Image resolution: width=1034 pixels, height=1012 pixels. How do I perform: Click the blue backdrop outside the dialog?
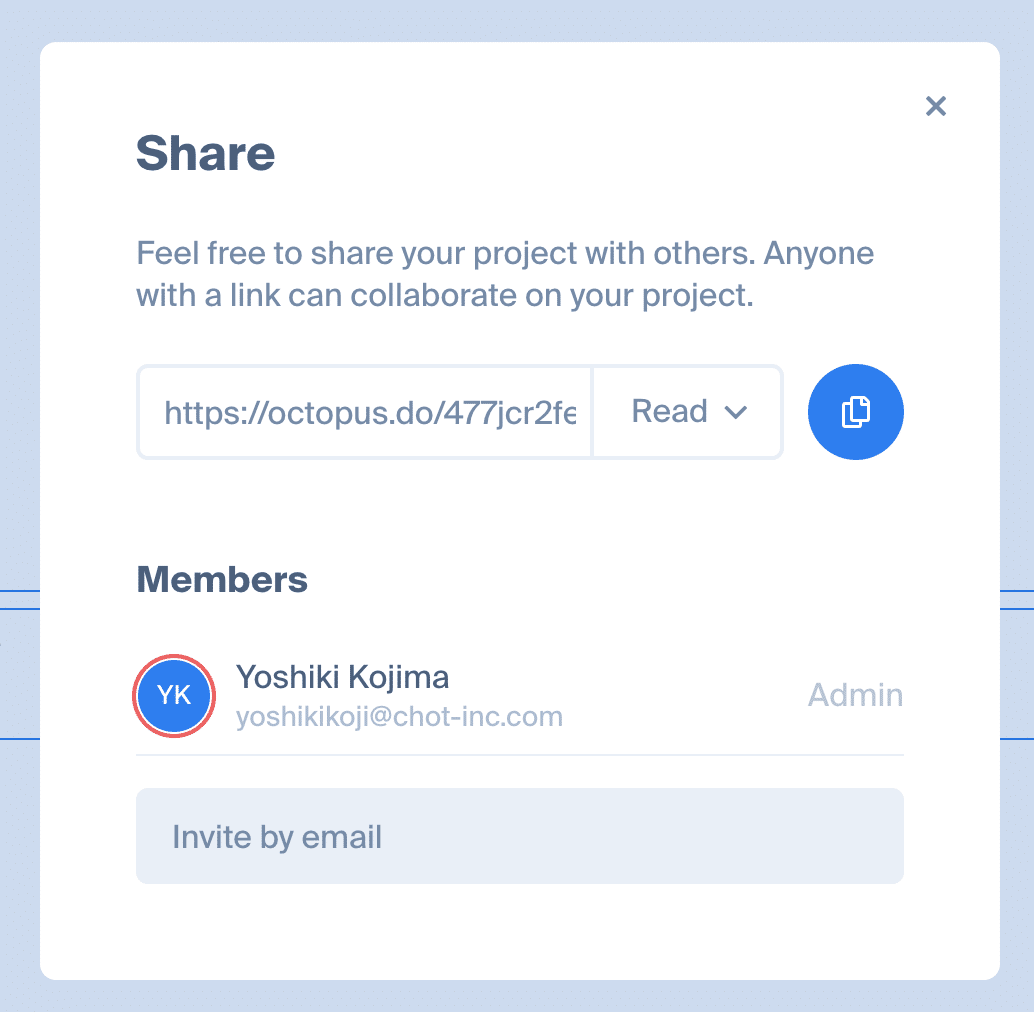[18, 264]
